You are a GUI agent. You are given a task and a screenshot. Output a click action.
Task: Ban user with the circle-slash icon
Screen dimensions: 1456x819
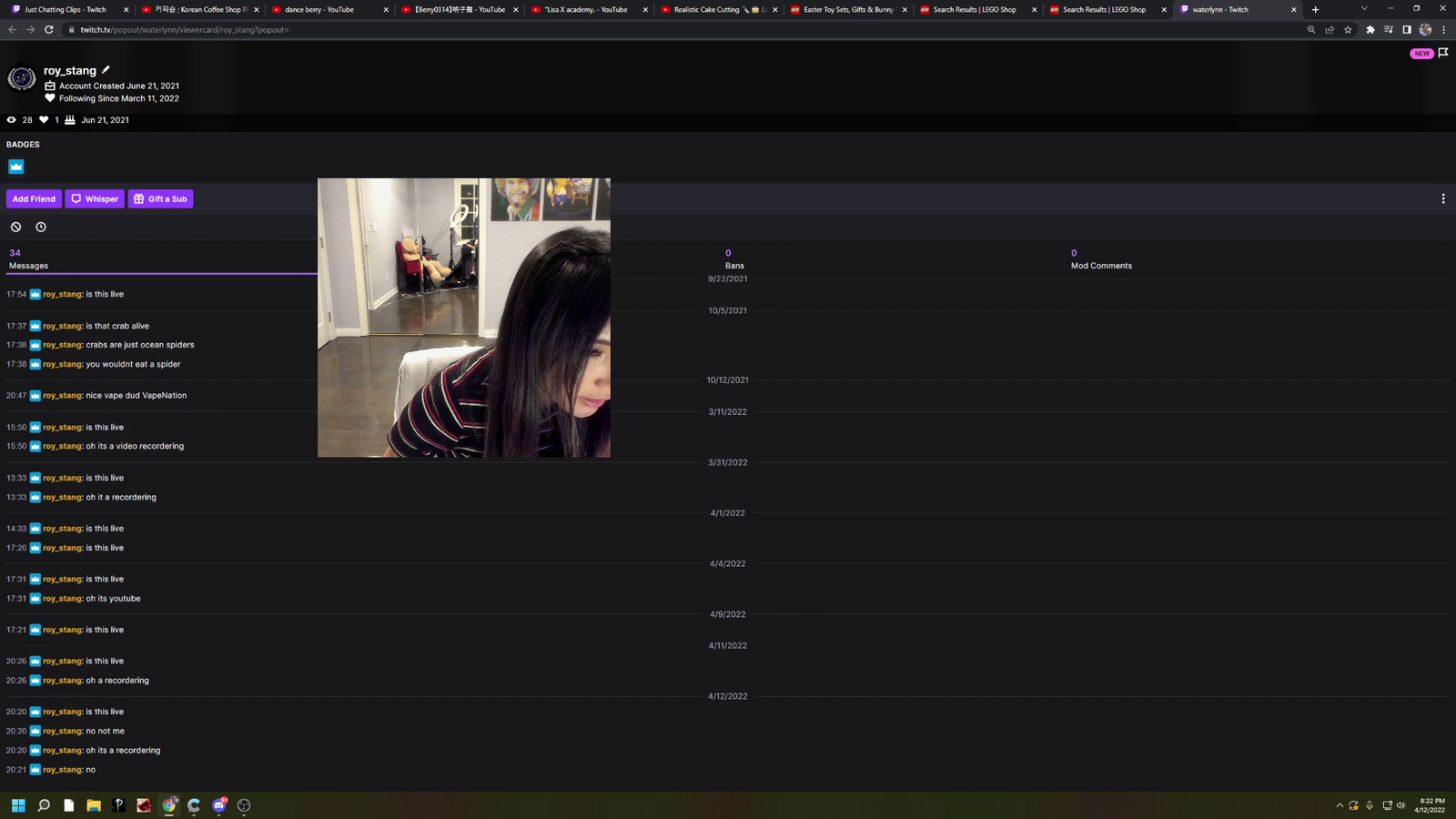15,227
